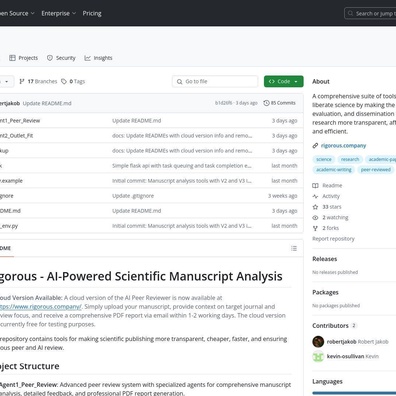396x396 pixels.
Task: Open the Insights tab
Action: tap(98, 58)
